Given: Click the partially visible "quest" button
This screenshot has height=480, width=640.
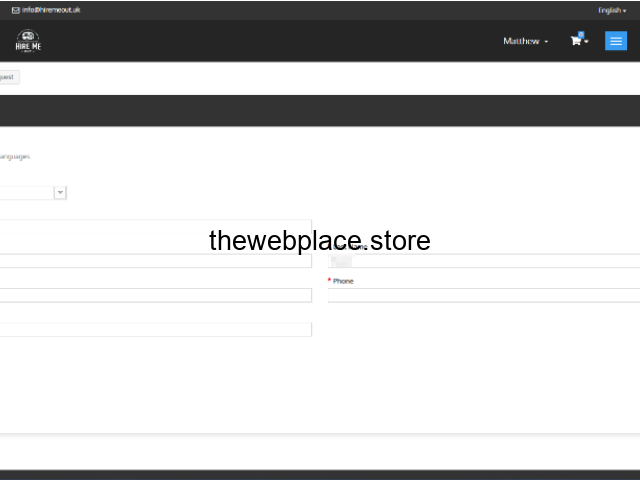Looking at the screenshot, I should pyautogui.click(x=8, y=77).
